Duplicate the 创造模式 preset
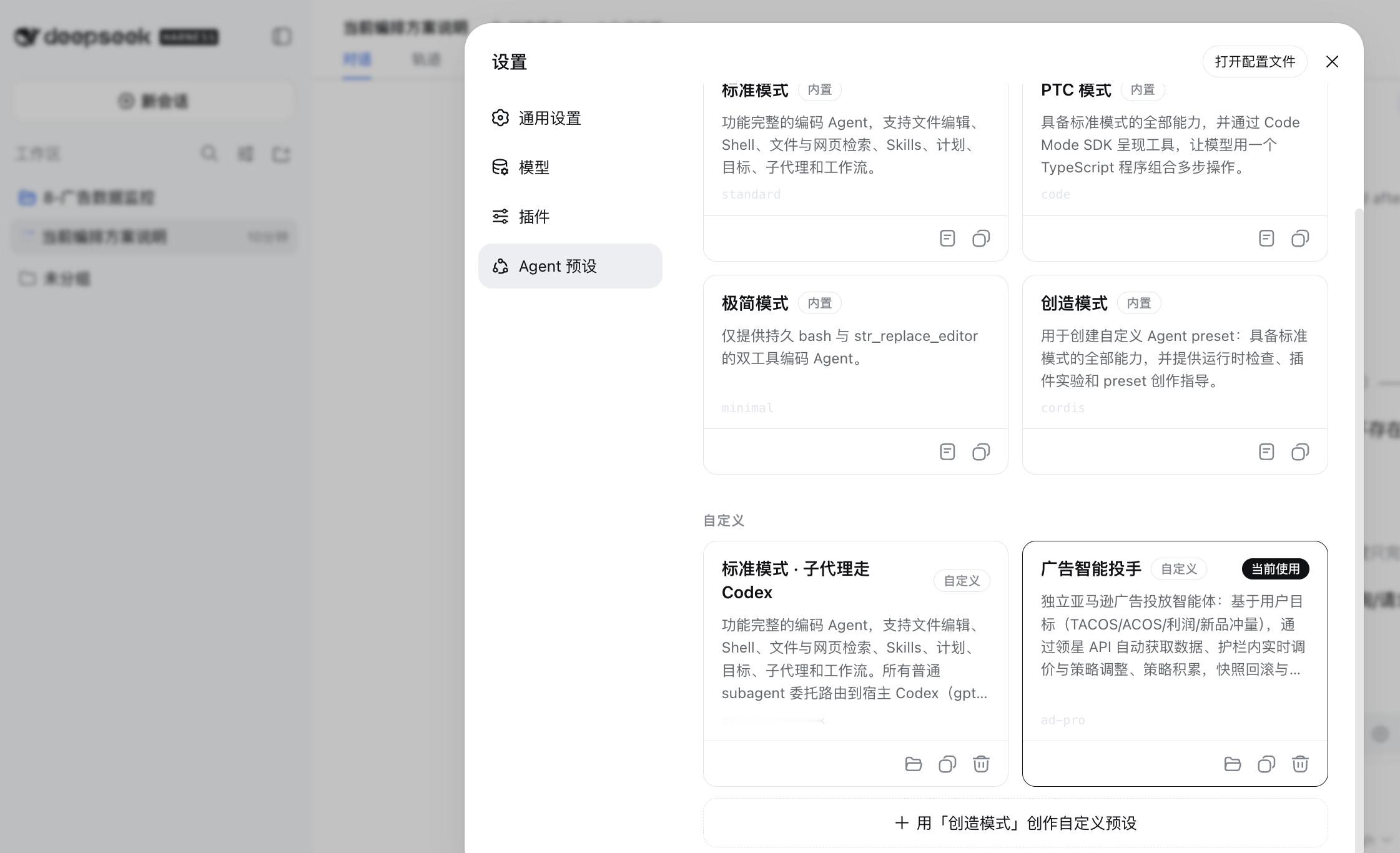The image size is (1400, 853). [1300, 452]
